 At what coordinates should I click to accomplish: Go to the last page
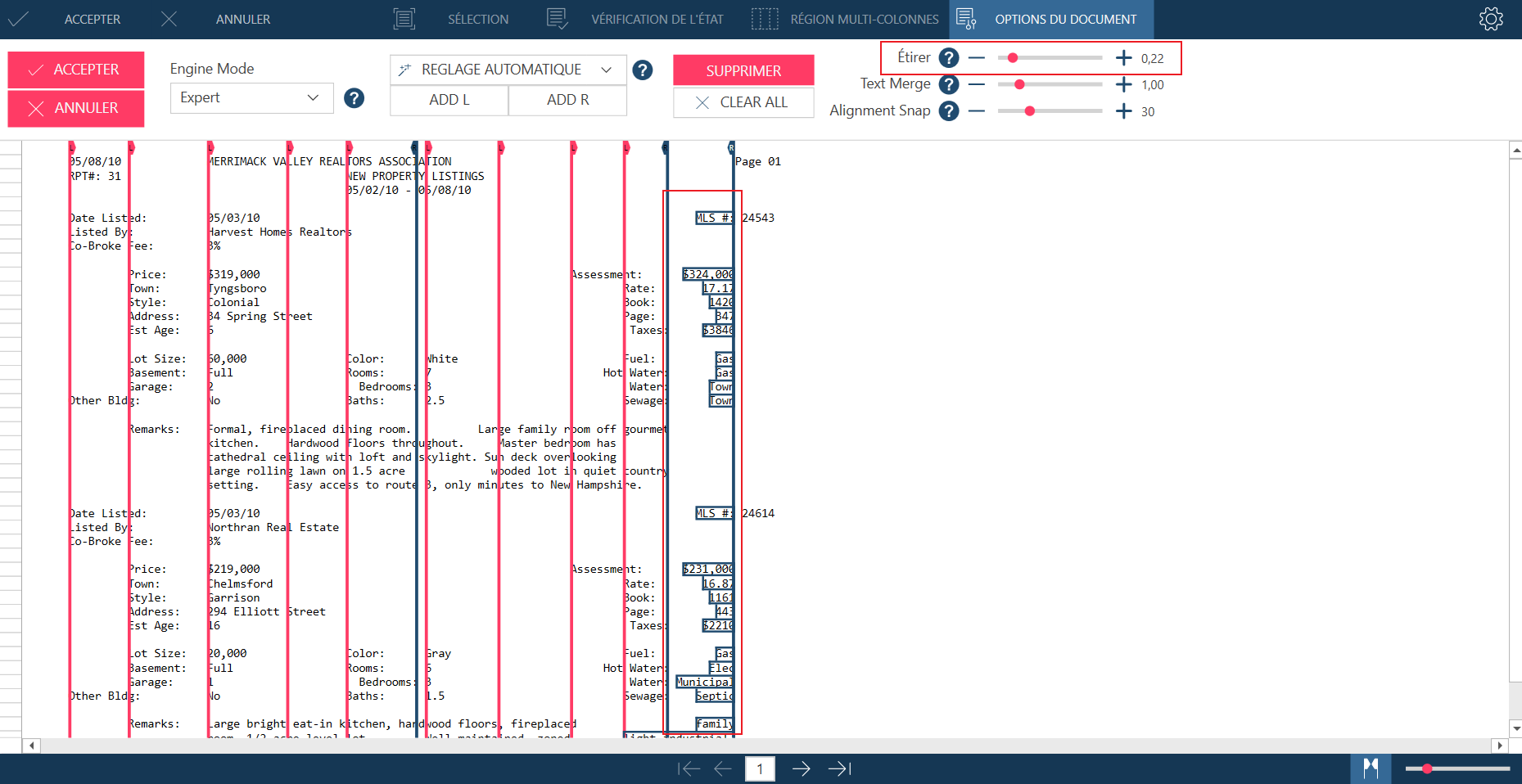coord(840,768)
